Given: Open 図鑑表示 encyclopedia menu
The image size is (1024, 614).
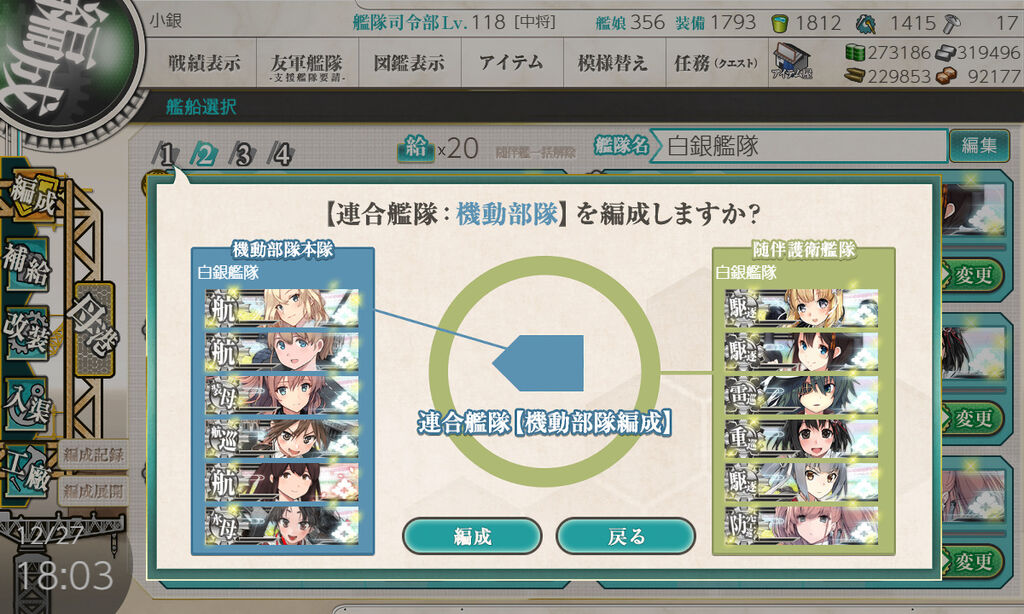Looking at the screenshot, I should 409,63.
